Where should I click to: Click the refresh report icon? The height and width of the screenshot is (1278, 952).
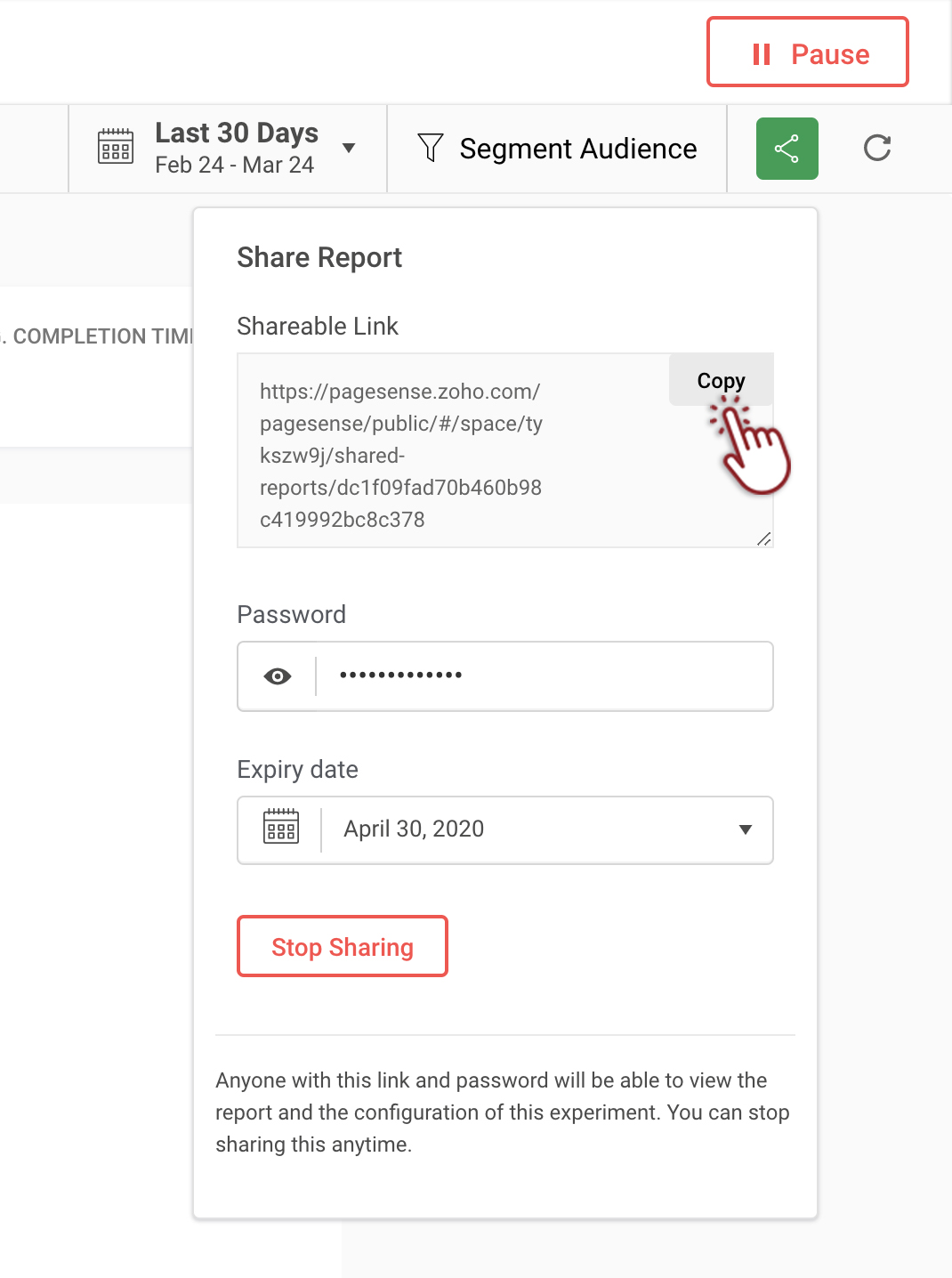(x=877, y=148)
